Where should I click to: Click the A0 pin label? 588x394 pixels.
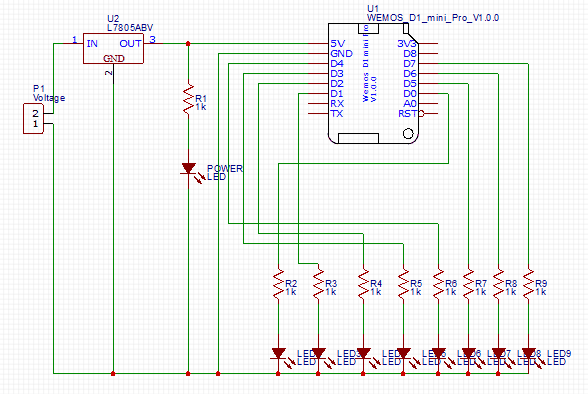click(x=410, y=103)
